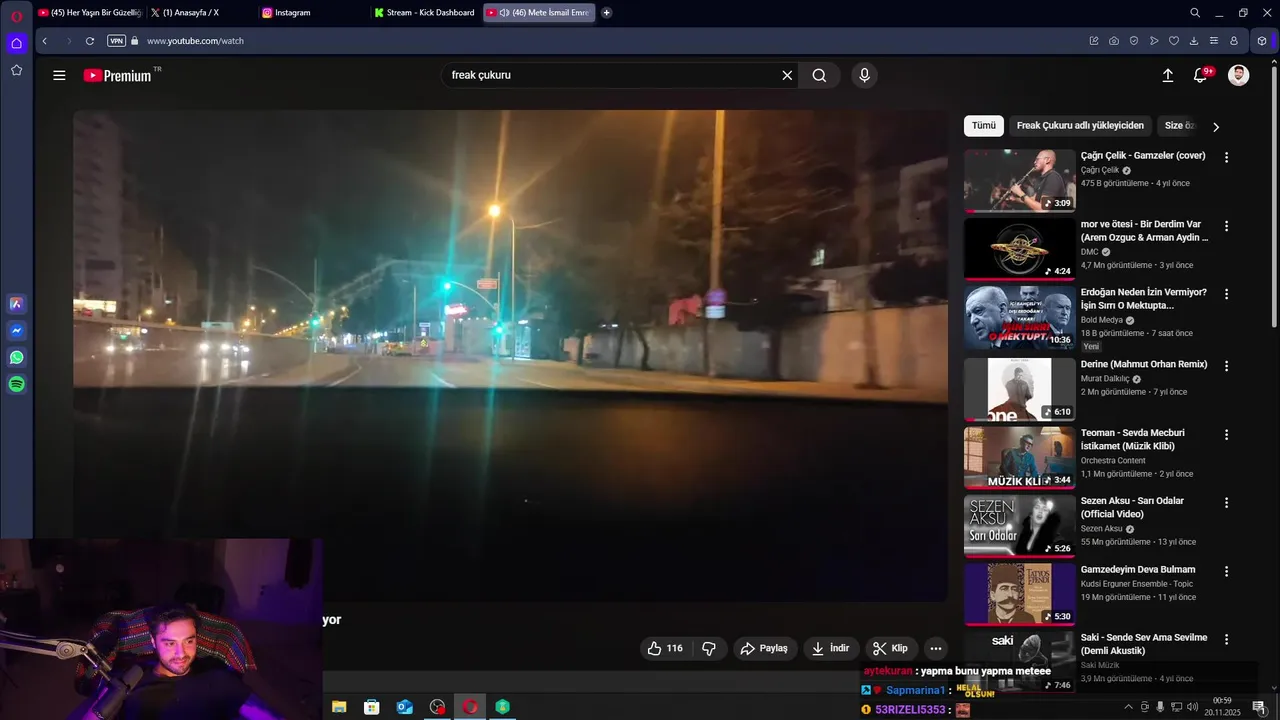Open File Explorer from taskbar
1280x720 pixels.
(339, 707)
